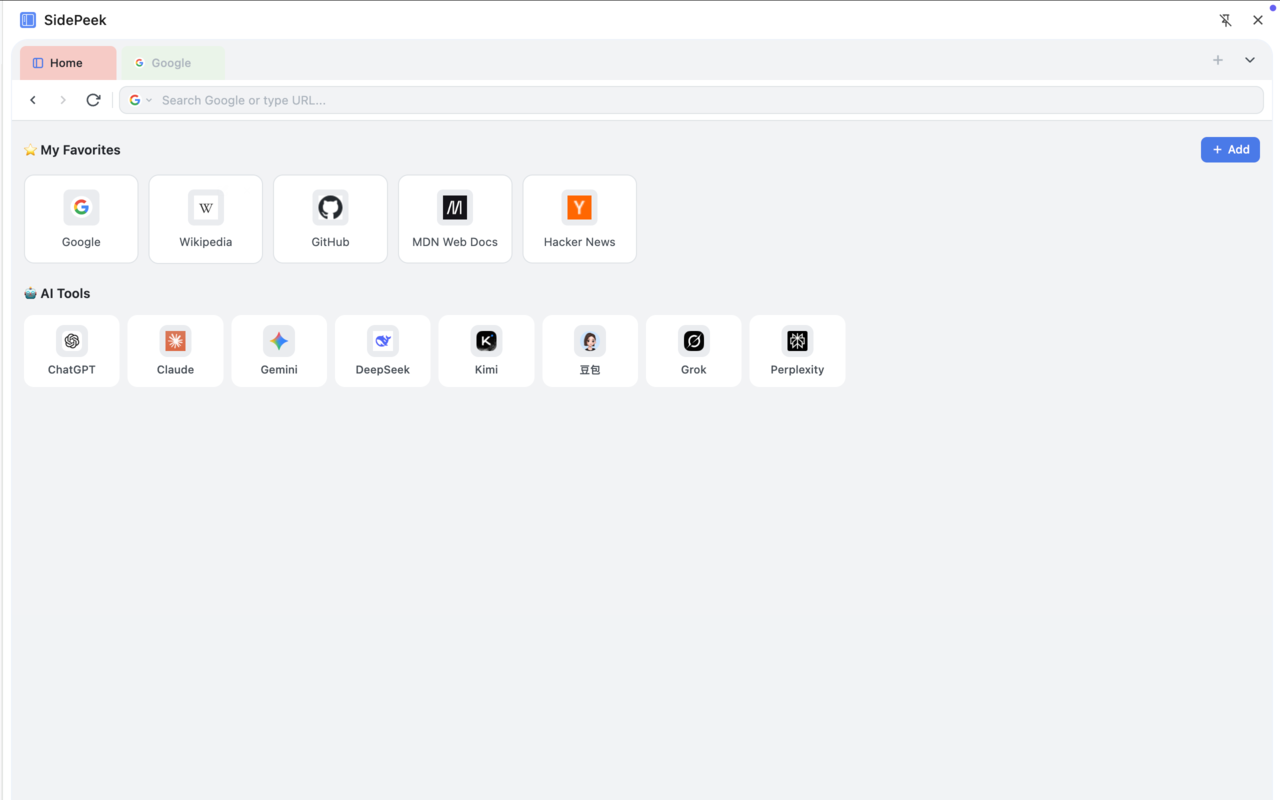Viewport: 1280px width, 800px height.
Task: Switch to the Home tab
Action: [x=68, y=63]
